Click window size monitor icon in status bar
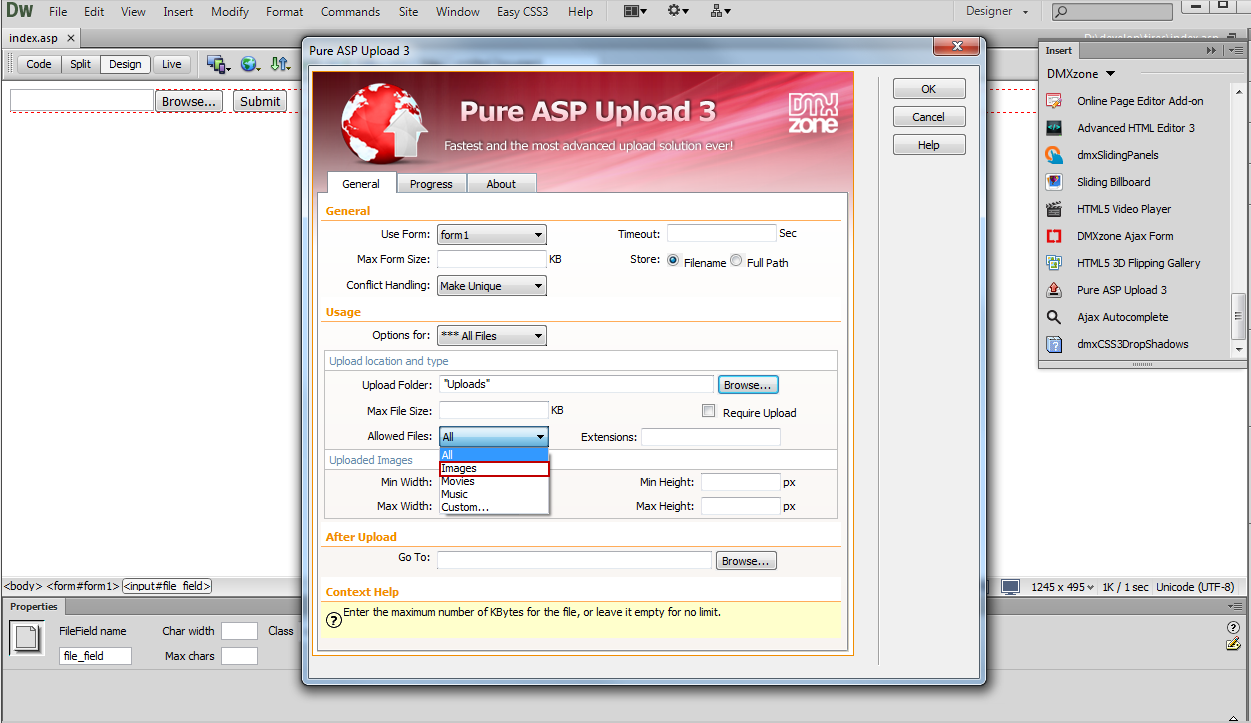The height and width of the screenshot is (723, 1251). (x=1011, y=587)
